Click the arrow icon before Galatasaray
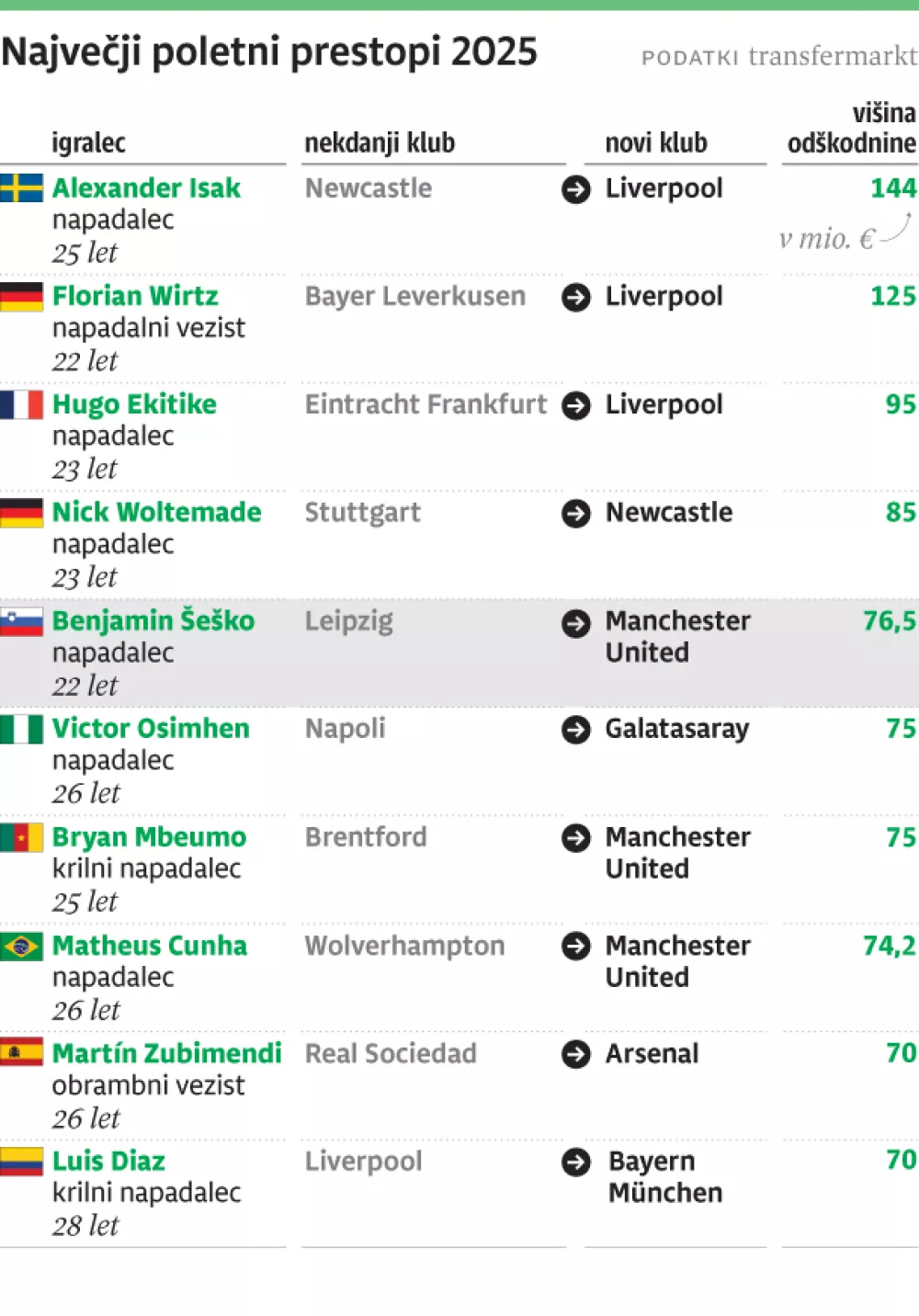The width and height of the screenshot is (919, 1316). [576, 730]
